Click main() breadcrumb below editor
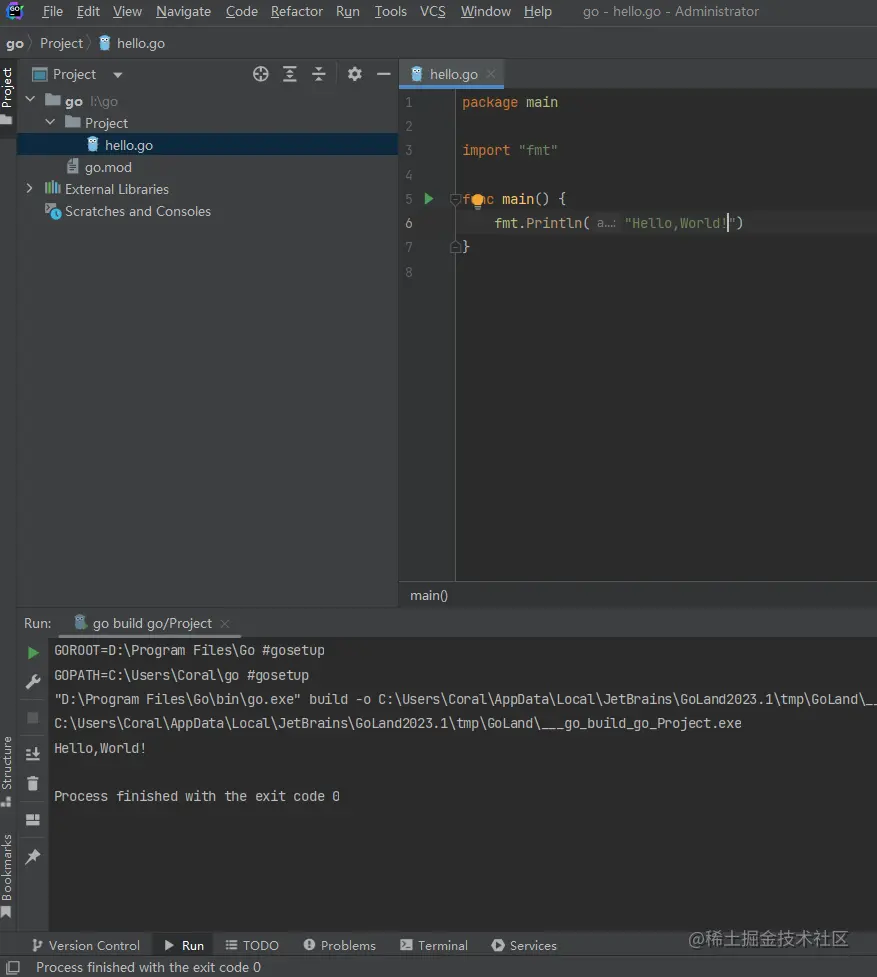The image size is (877, 977). coord(429,596)
